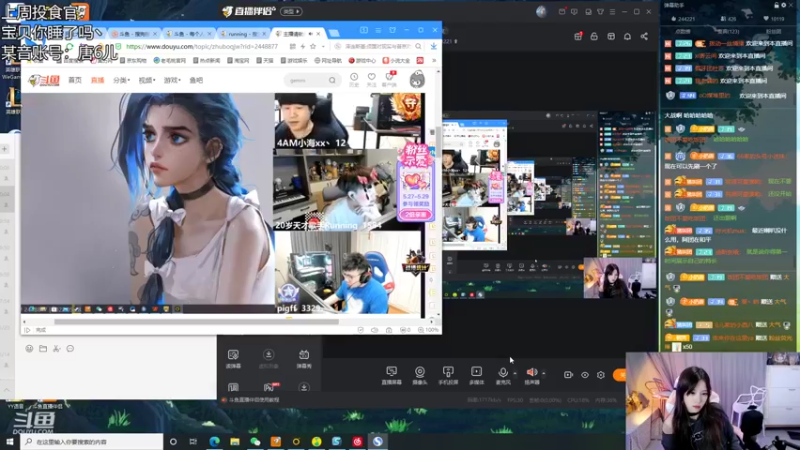Expand microphone volume arrow
Screen dimensions: 800x450
click(x=515, y=373)
